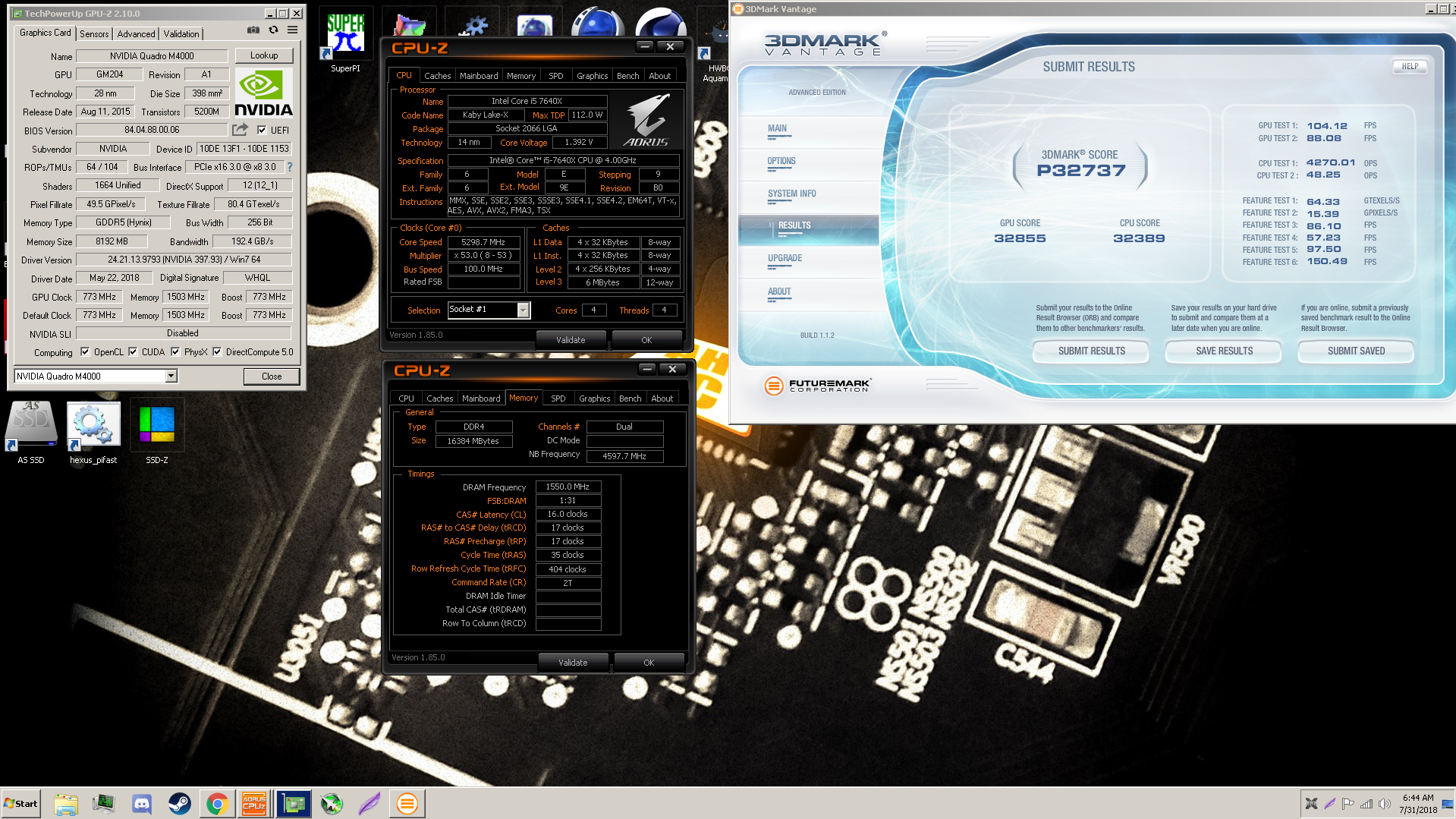Switch to GPU-Z in the taskbar
The height and width of the screenshot is (819, 1456).
[293, 804]
